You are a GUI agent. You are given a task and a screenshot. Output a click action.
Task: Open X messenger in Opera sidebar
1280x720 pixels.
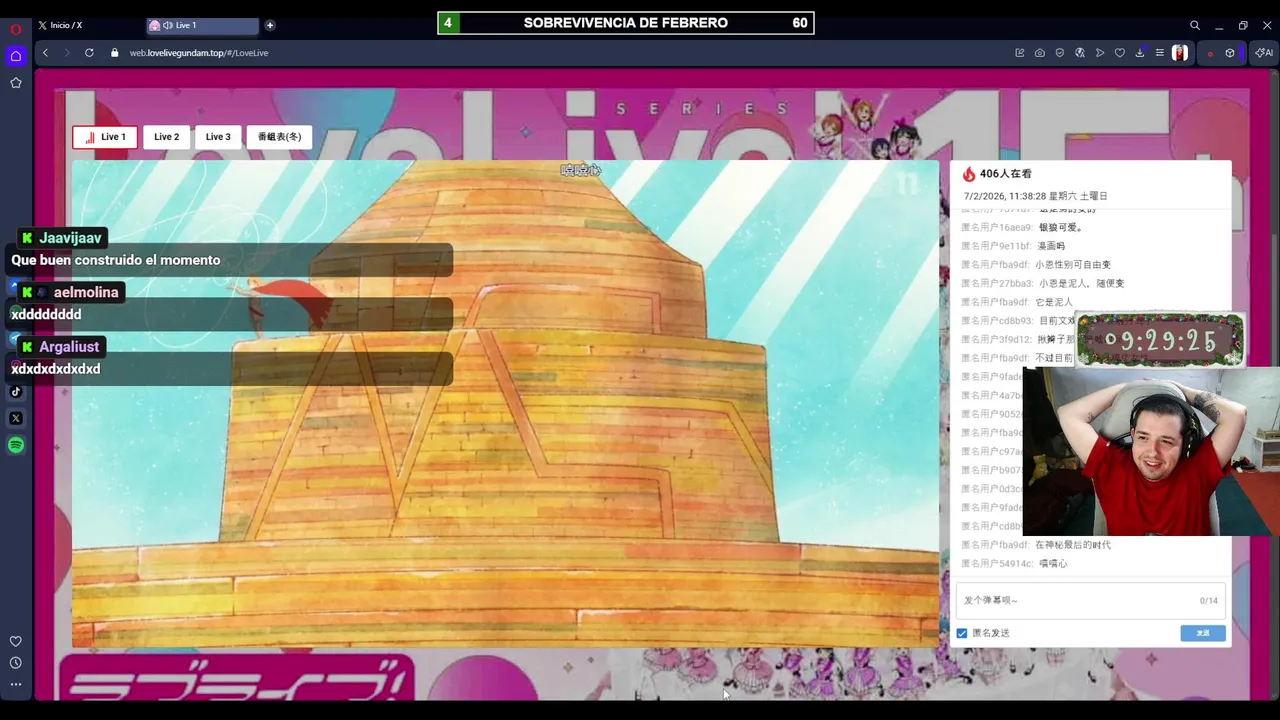click(16, 418)
